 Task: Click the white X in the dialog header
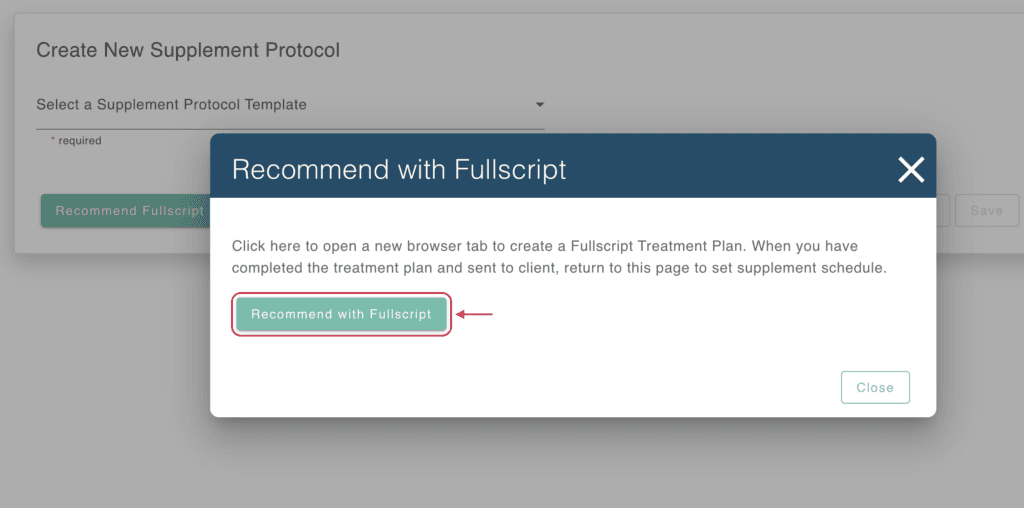pos(910,170)
